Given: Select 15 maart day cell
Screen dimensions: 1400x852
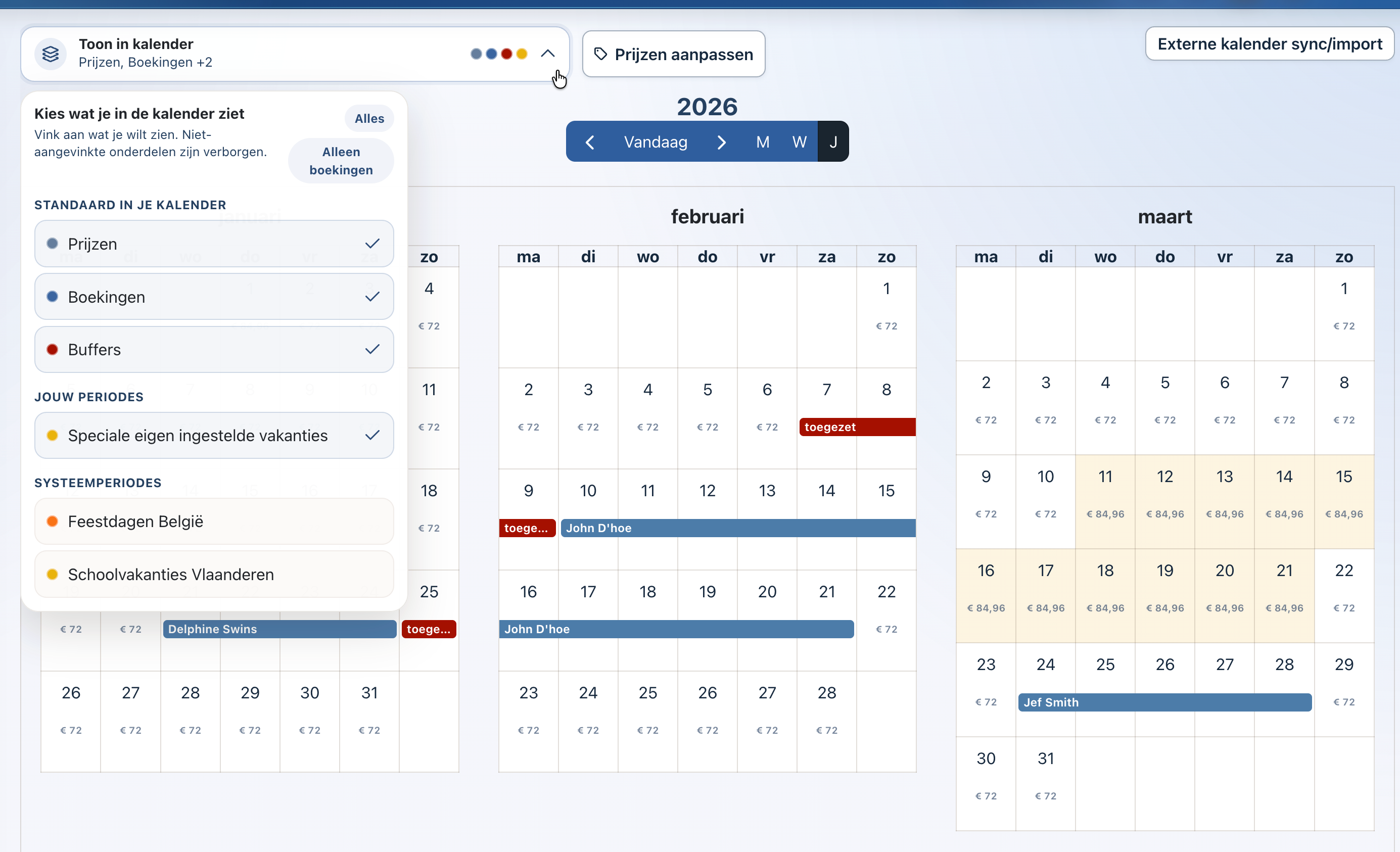Looking at the screenshot, I should 1344,501.
